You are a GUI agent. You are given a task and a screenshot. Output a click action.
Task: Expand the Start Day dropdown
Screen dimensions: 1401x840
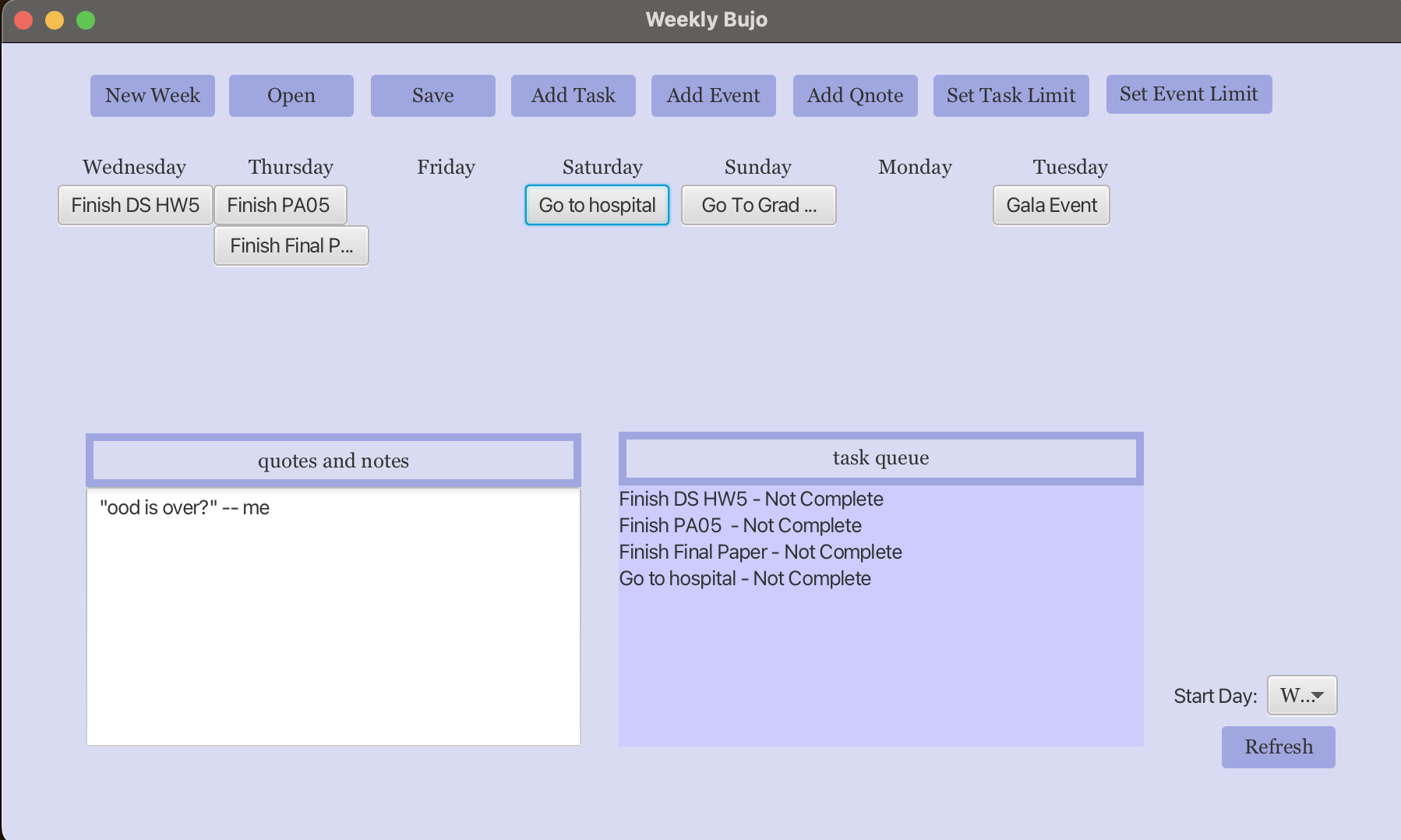(x=1302, y=695)
